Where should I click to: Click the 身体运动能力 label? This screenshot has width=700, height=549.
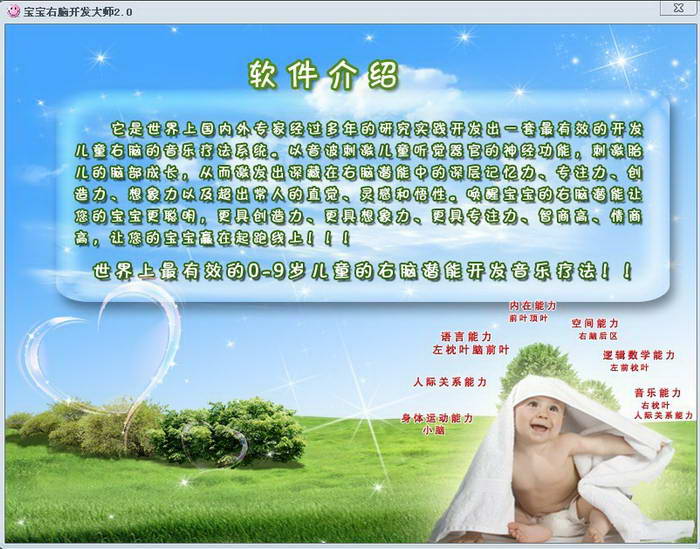[437, 418]
